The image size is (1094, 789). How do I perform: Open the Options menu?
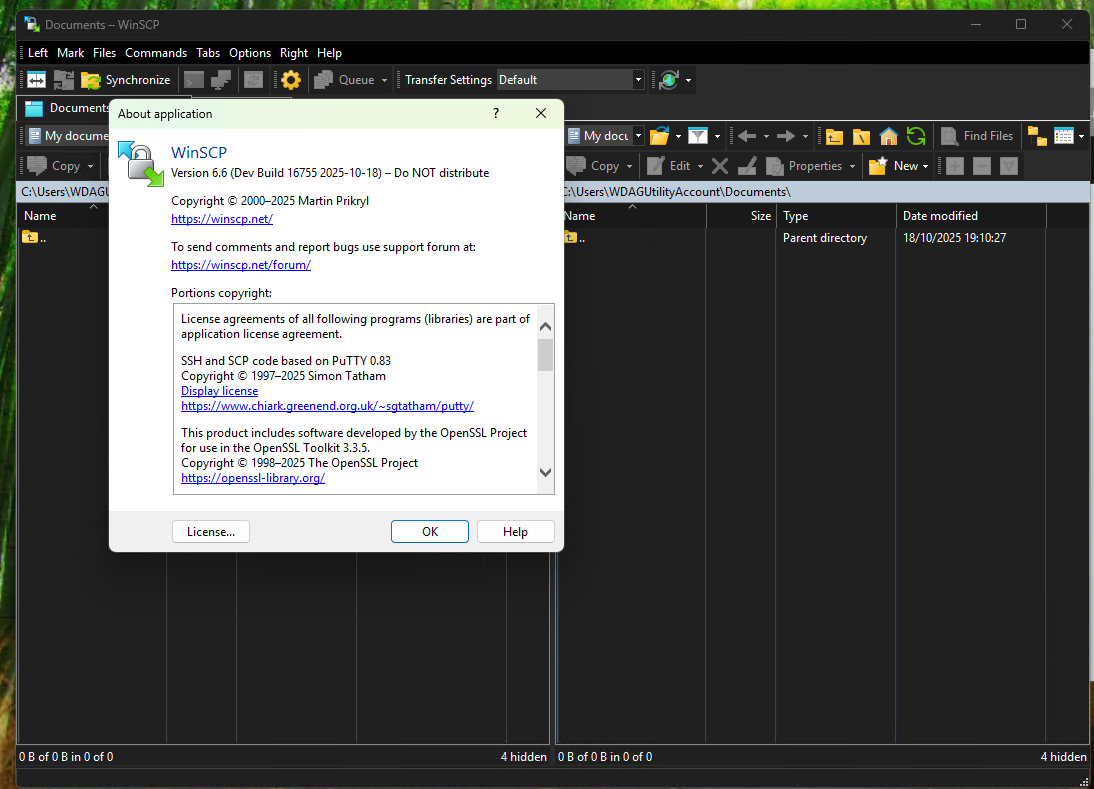249,53
